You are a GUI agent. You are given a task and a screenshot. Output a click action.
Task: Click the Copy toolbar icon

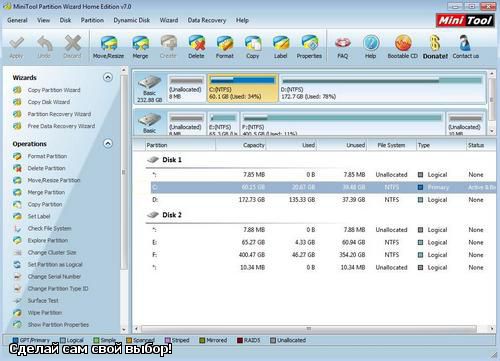253,43
